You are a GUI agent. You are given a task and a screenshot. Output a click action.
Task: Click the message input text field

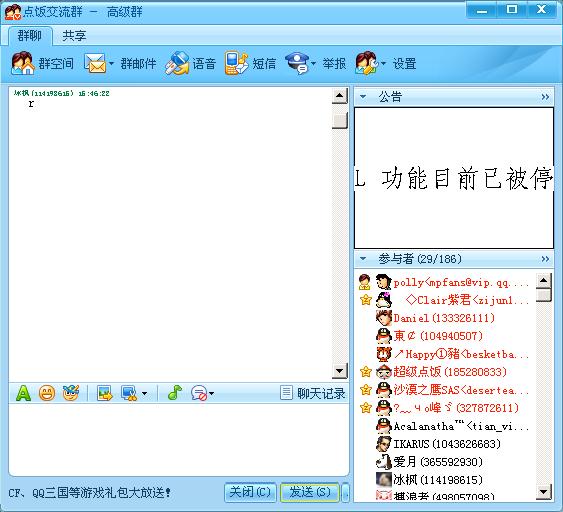[178, 440]
